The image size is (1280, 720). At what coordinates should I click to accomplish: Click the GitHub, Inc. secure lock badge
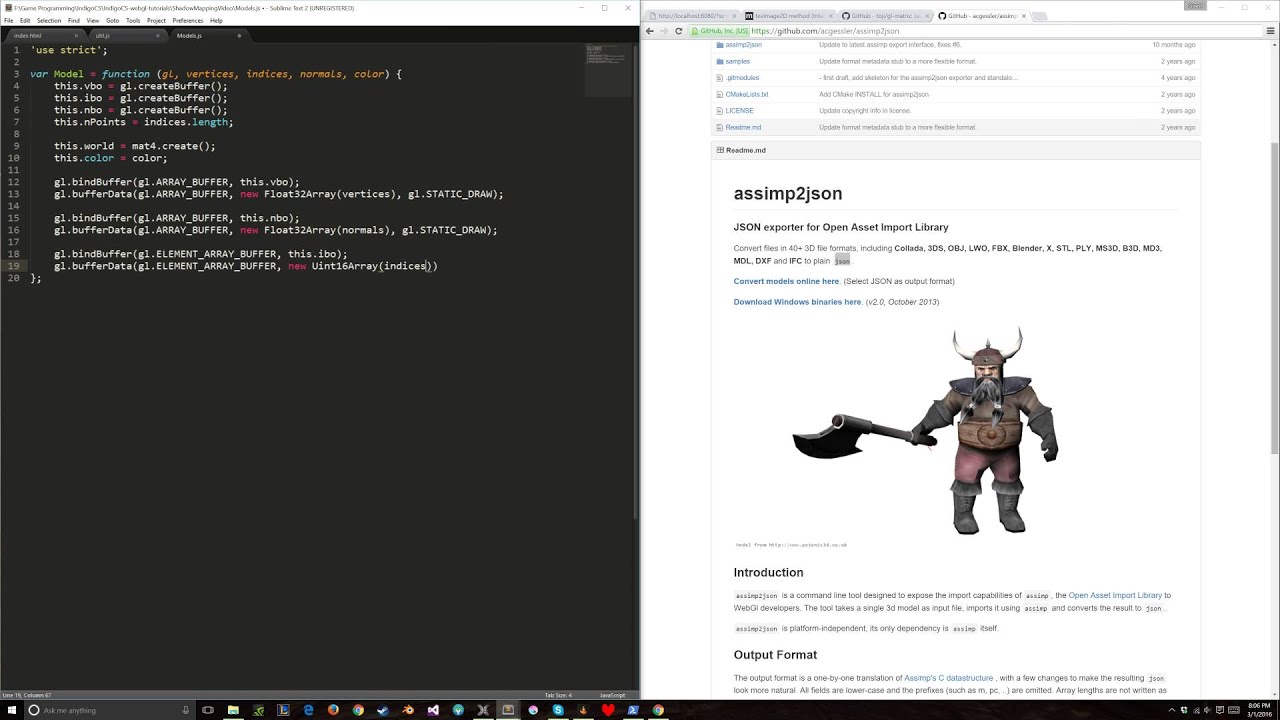(720, 31)
